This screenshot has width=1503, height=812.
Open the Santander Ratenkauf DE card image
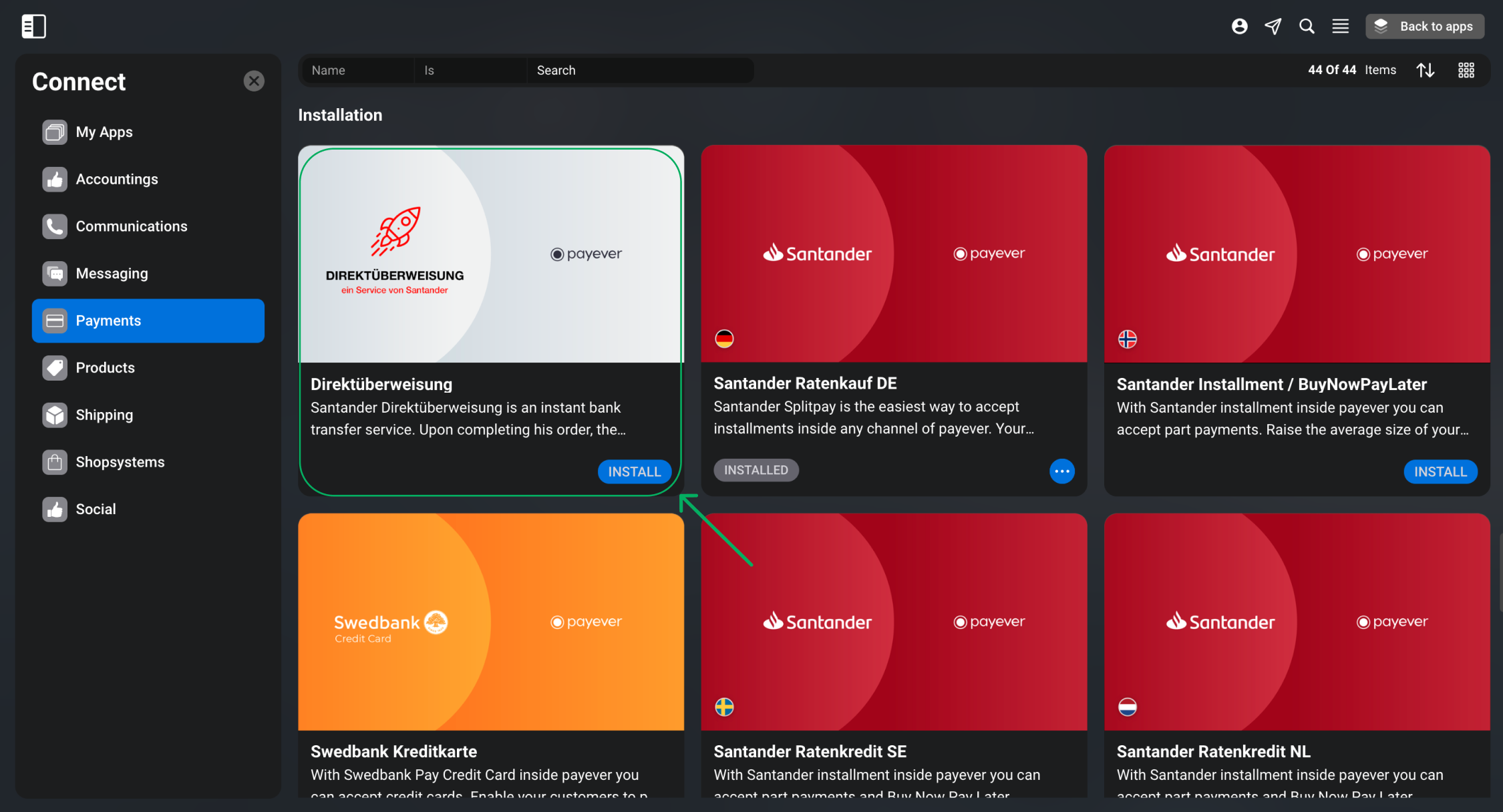click(x=894, y=254)
